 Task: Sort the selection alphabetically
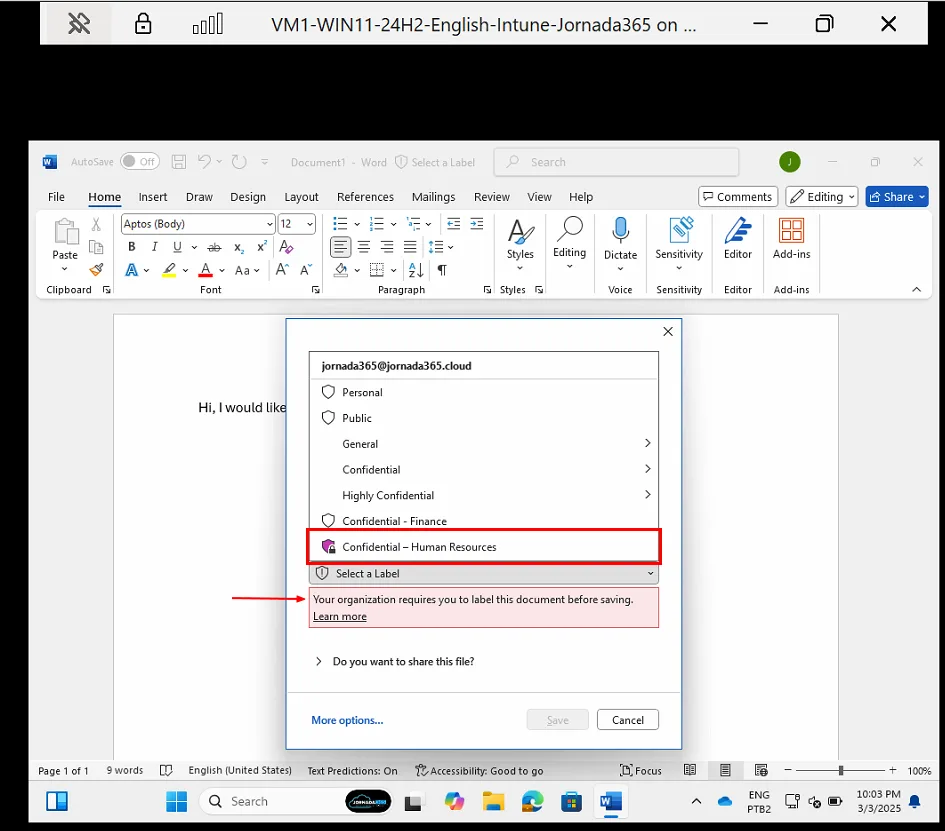416,270
